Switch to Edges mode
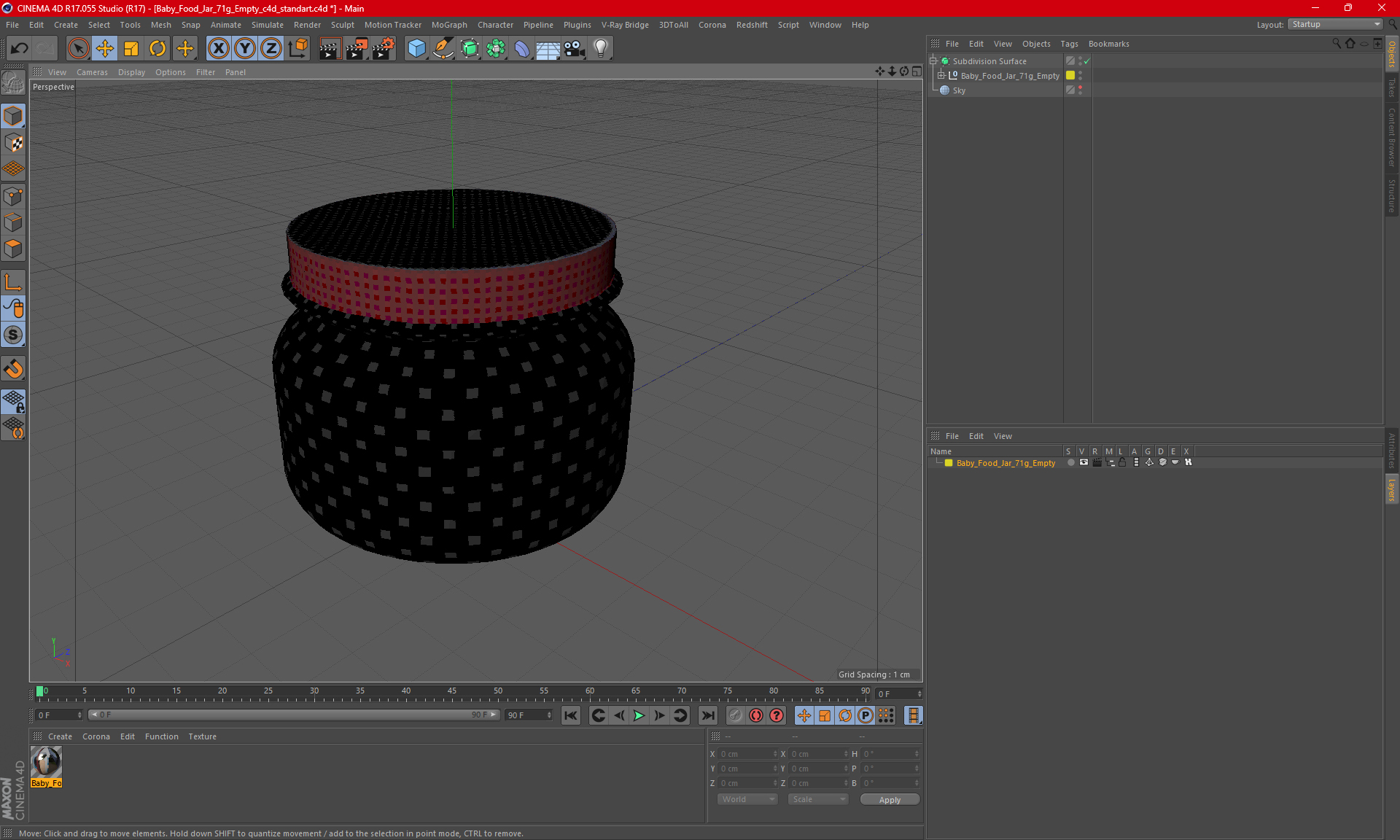The width and height of the screenshot is (1400, 840). pyautogui.click(x=13, y=222)
